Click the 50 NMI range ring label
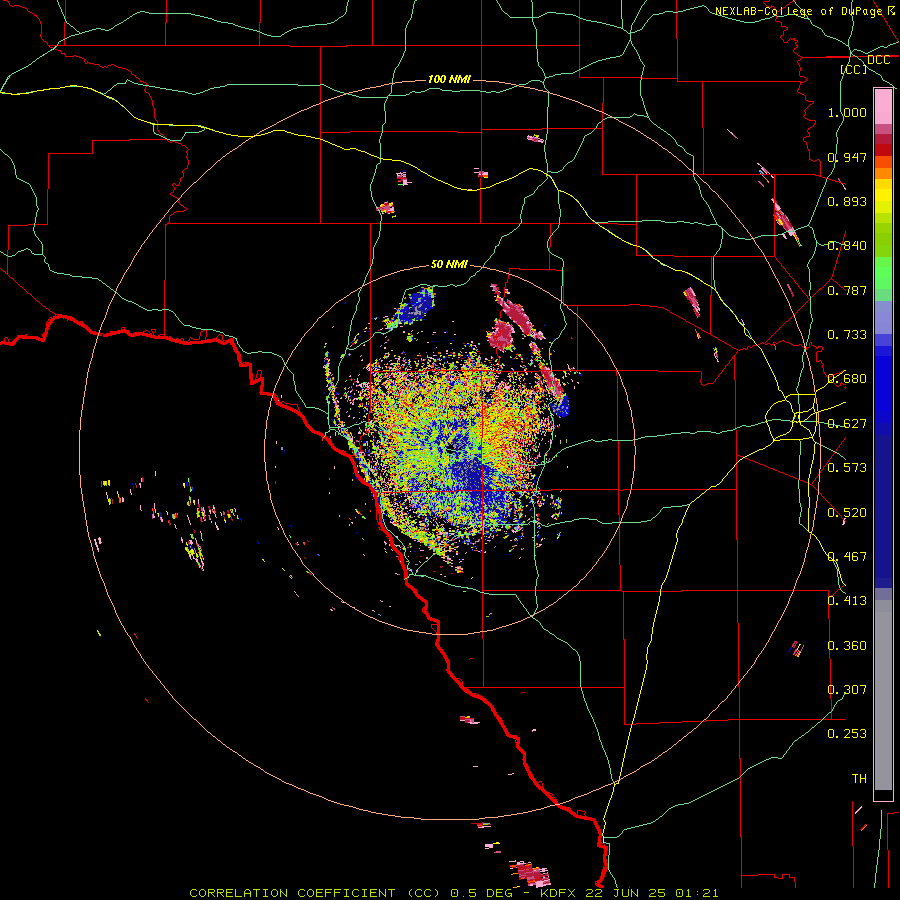Screen dimensions: 900x900 (449, 264)
